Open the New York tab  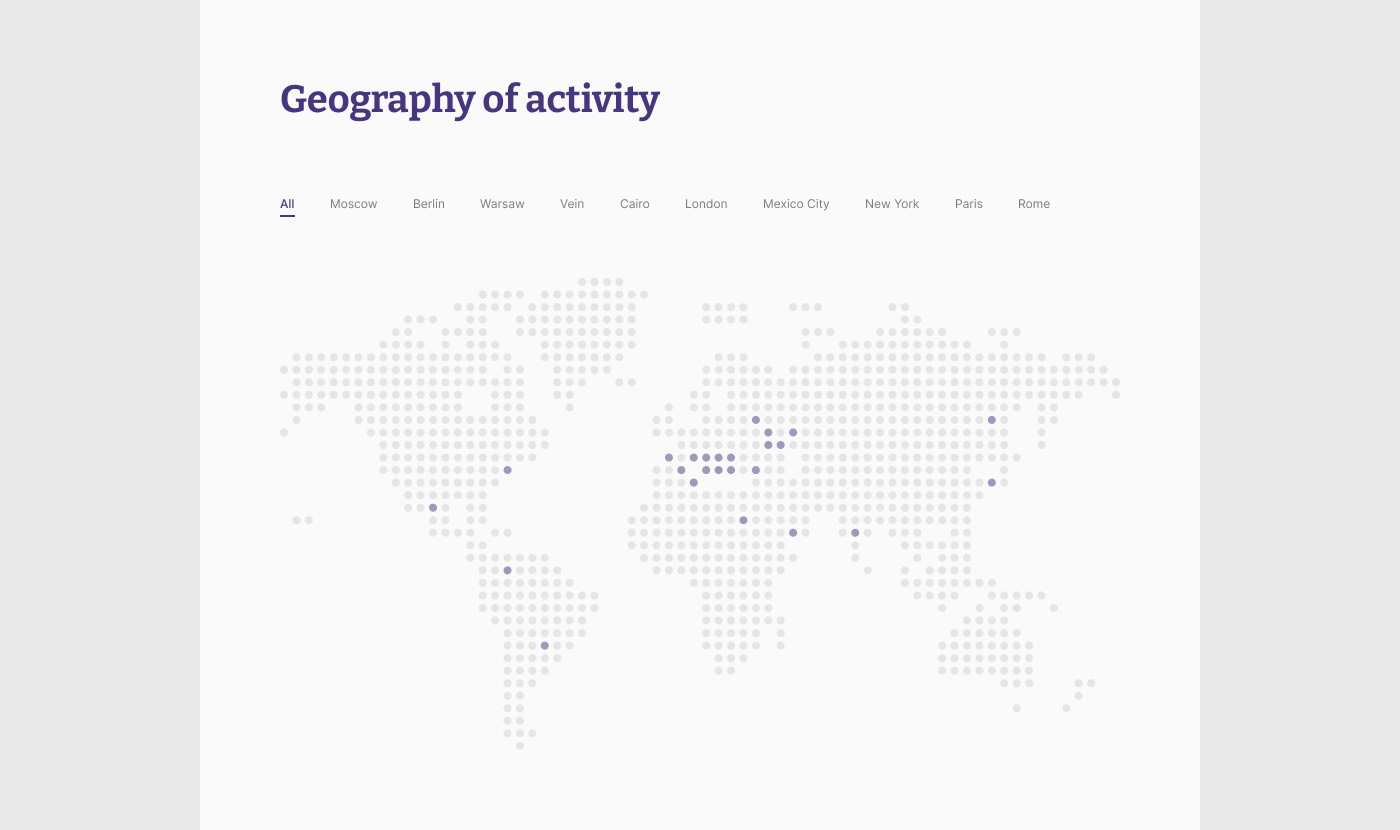click(x=891, y=204)
